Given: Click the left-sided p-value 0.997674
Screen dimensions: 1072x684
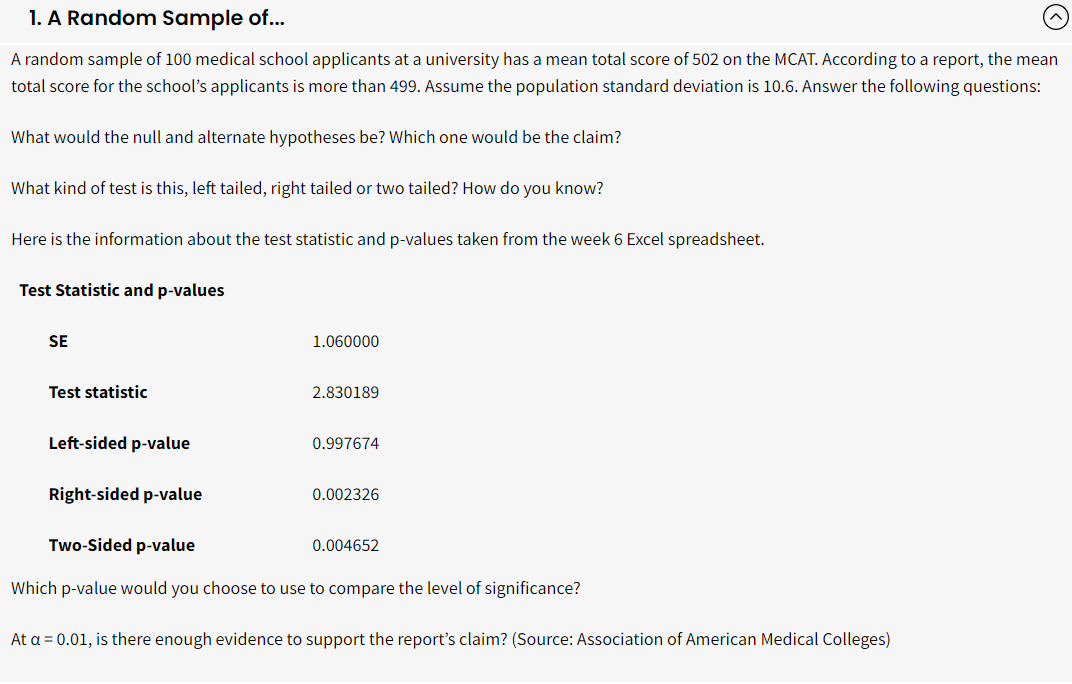Looking at the screenshot, I should [x=343, y=443].
